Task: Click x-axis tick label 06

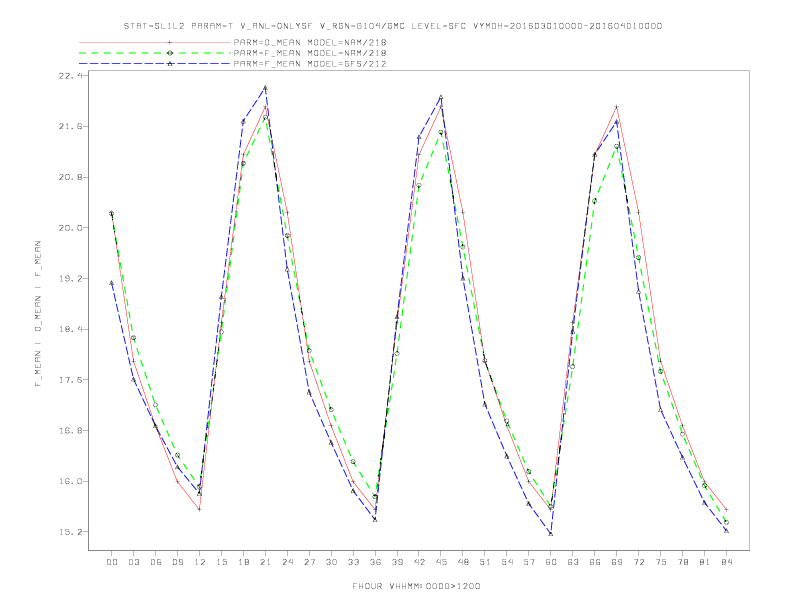Action: (156, 562)
